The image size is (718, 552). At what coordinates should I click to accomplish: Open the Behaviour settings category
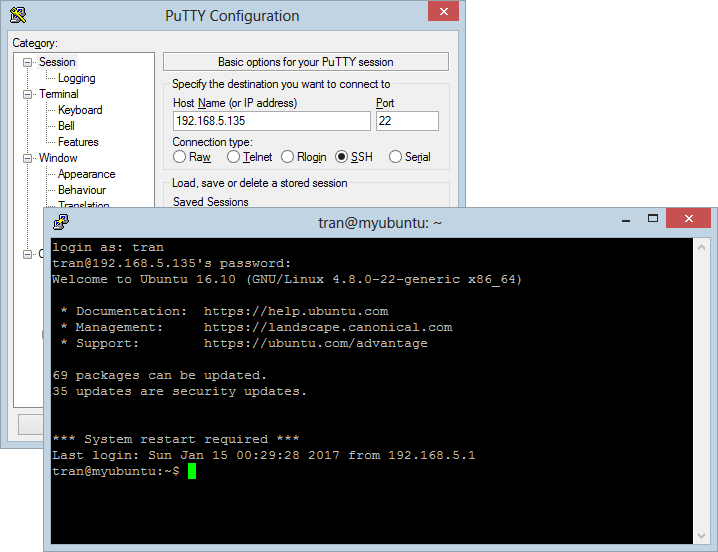point(82,190)
